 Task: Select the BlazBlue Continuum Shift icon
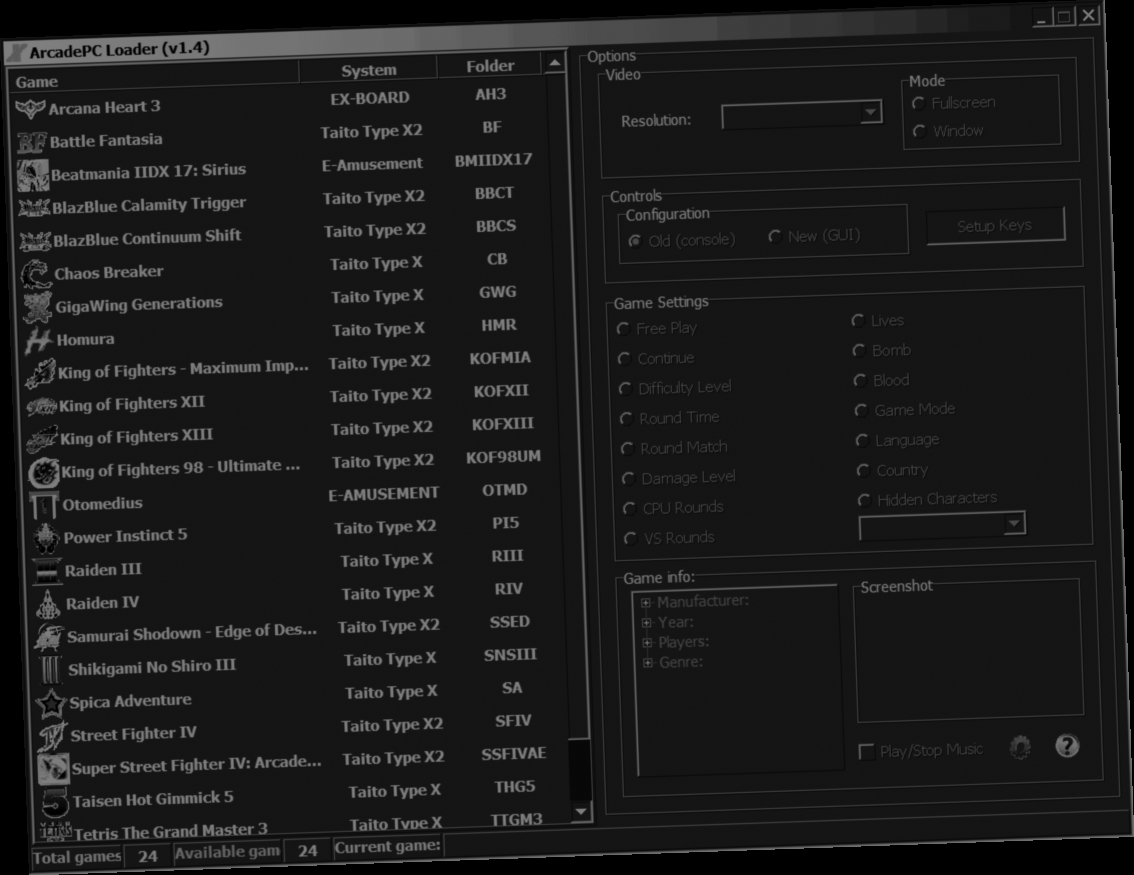pyautogui.click(x=35, y=241)
